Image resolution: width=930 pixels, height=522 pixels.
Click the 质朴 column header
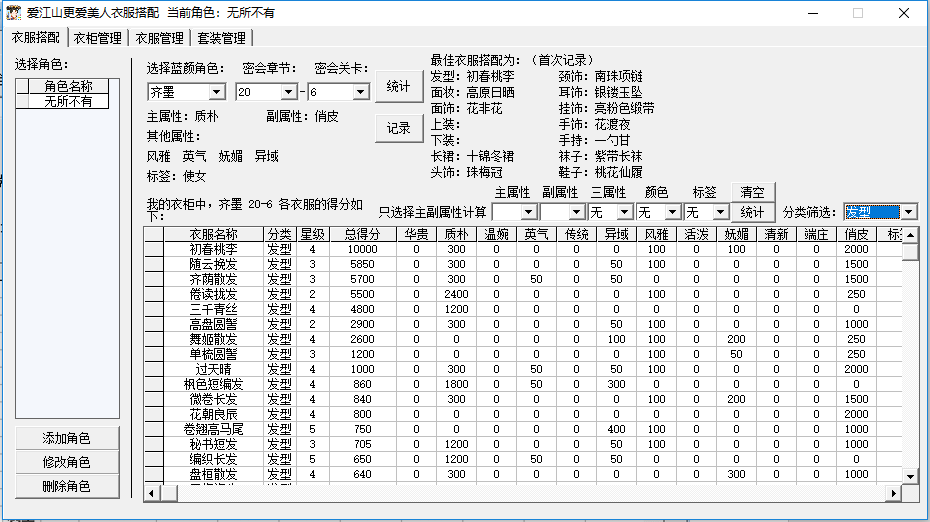(x=456, y=234)
